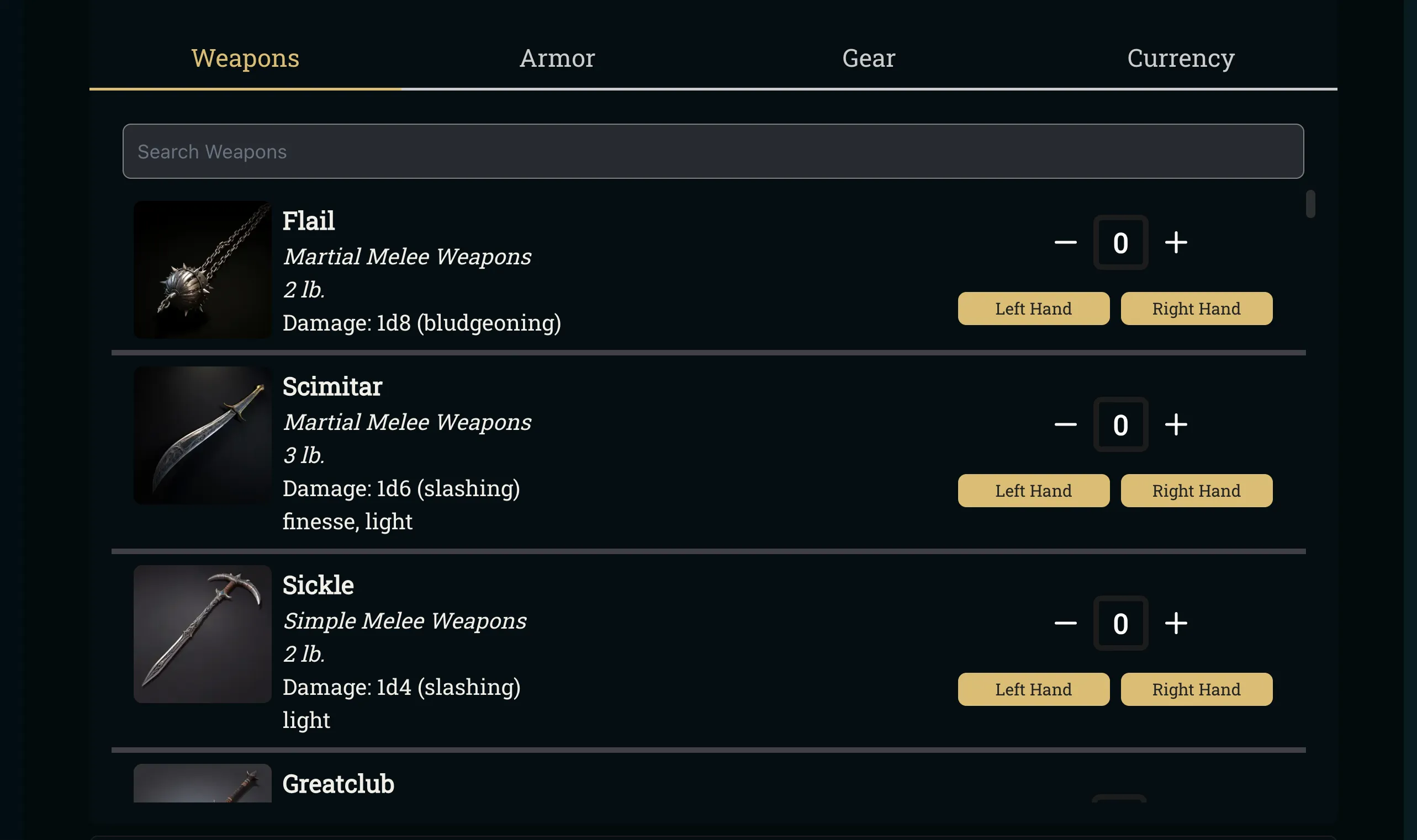
Task: Go to the Currency tab
Action: (x=1181, y=59)
